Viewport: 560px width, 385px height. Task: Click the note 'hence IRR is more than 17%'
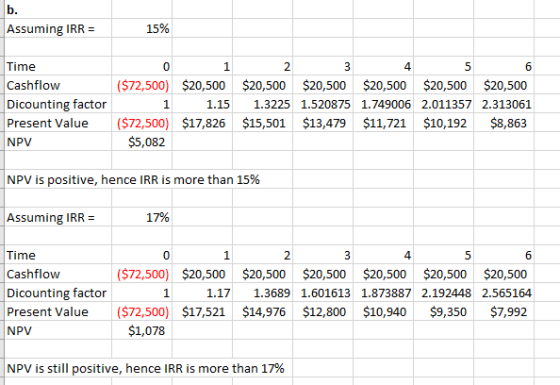point(205,368)
